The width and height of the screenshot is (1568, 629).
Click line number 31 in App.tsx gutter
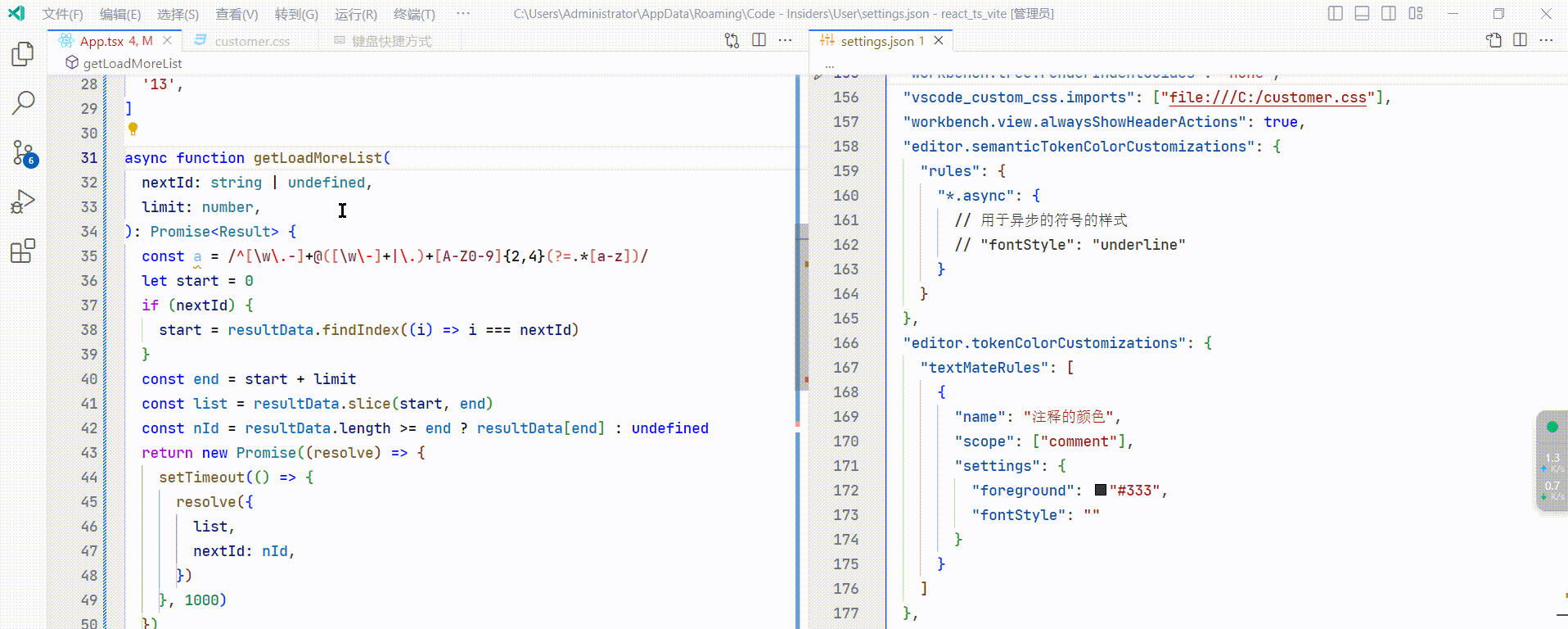[x=89, y=157]
